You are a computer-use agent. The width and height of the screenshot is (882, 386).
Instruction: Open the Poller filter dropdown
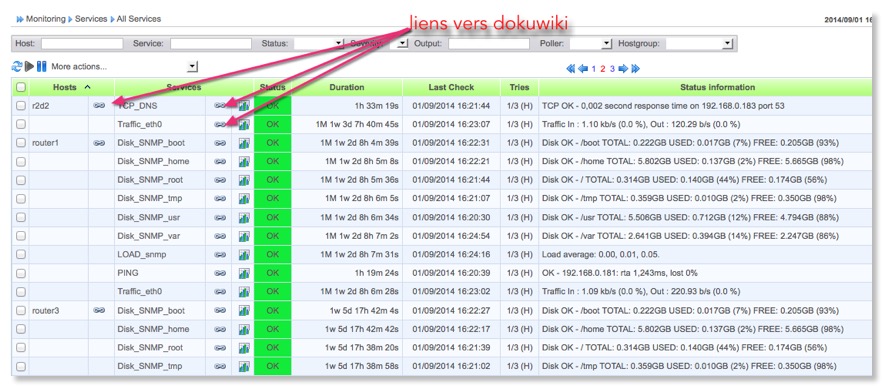point(591,43)
